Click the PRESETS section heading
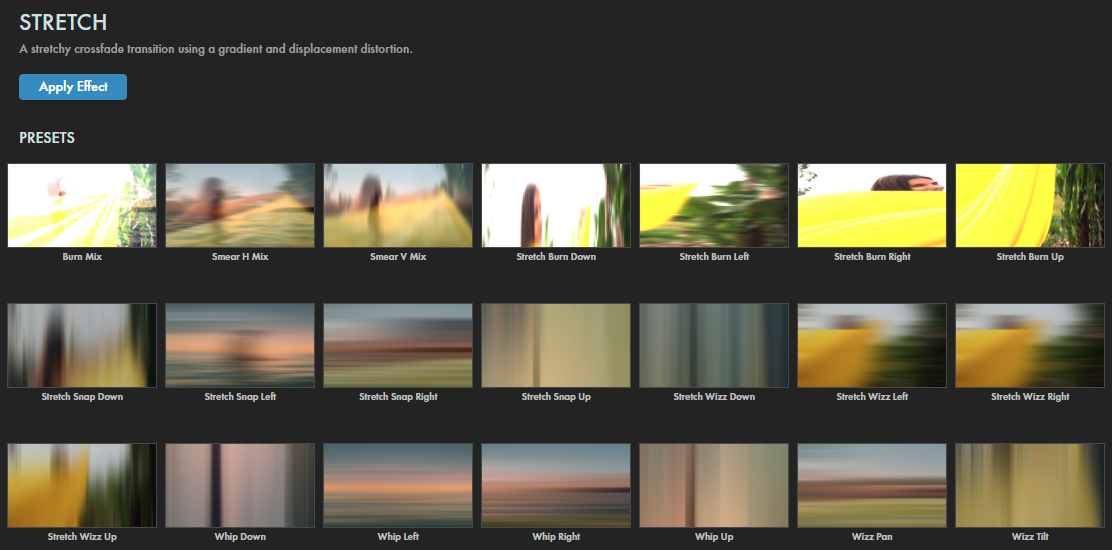This screenshot has height=550, width=1112. coord(47,138)
